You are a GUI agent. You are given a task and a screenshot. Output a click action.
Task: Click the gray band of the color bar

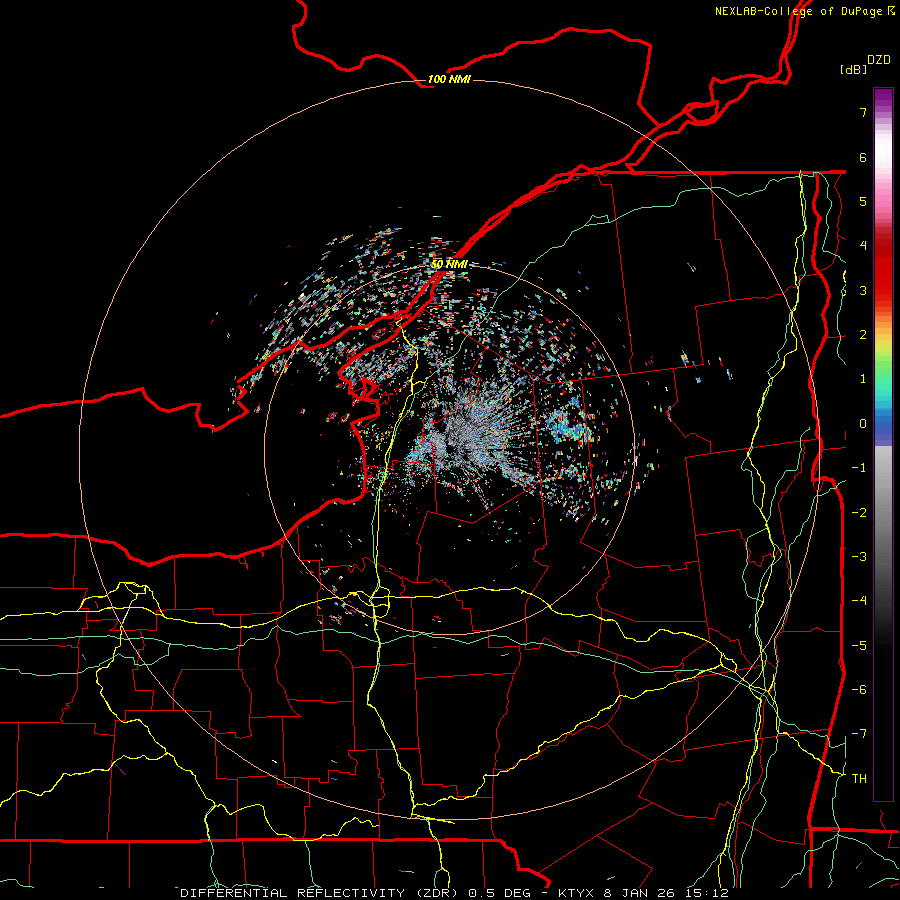tap(883, 517)
